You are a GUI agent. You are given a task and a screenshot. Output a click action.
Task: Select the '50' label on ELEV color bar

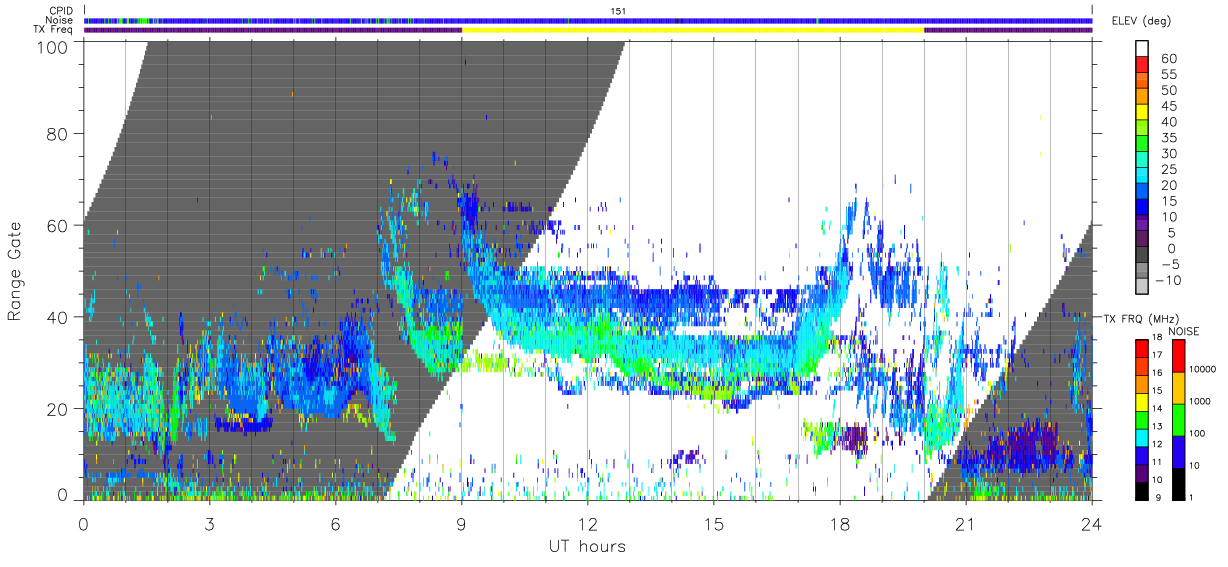[1168, 91]
